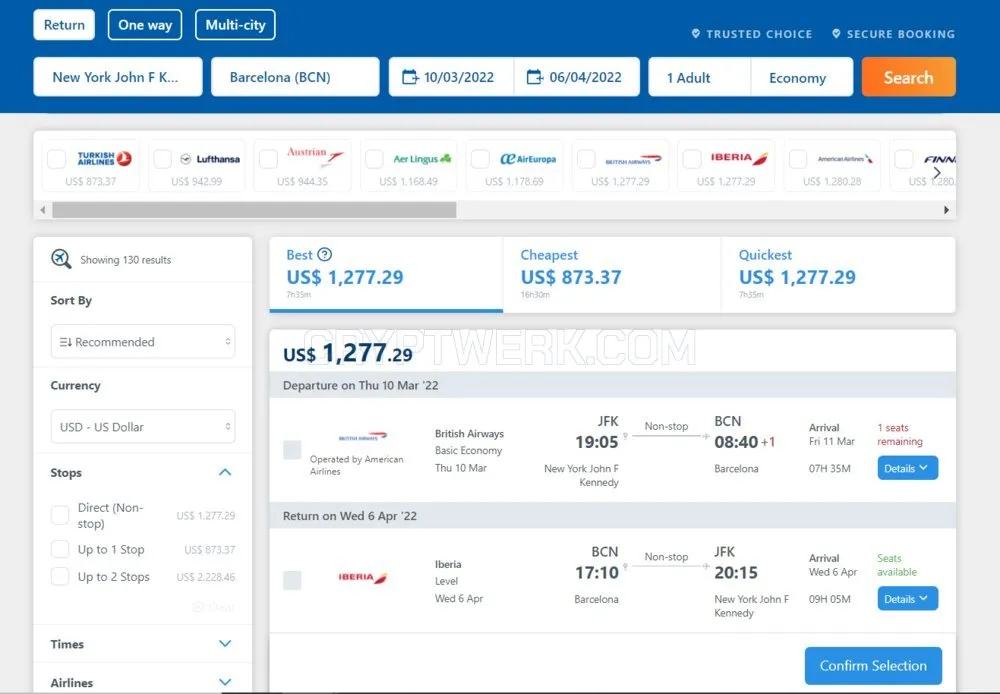Click the return date calendar icon
The height and width of the screenshot is (694, 1000).
point(534,77)
